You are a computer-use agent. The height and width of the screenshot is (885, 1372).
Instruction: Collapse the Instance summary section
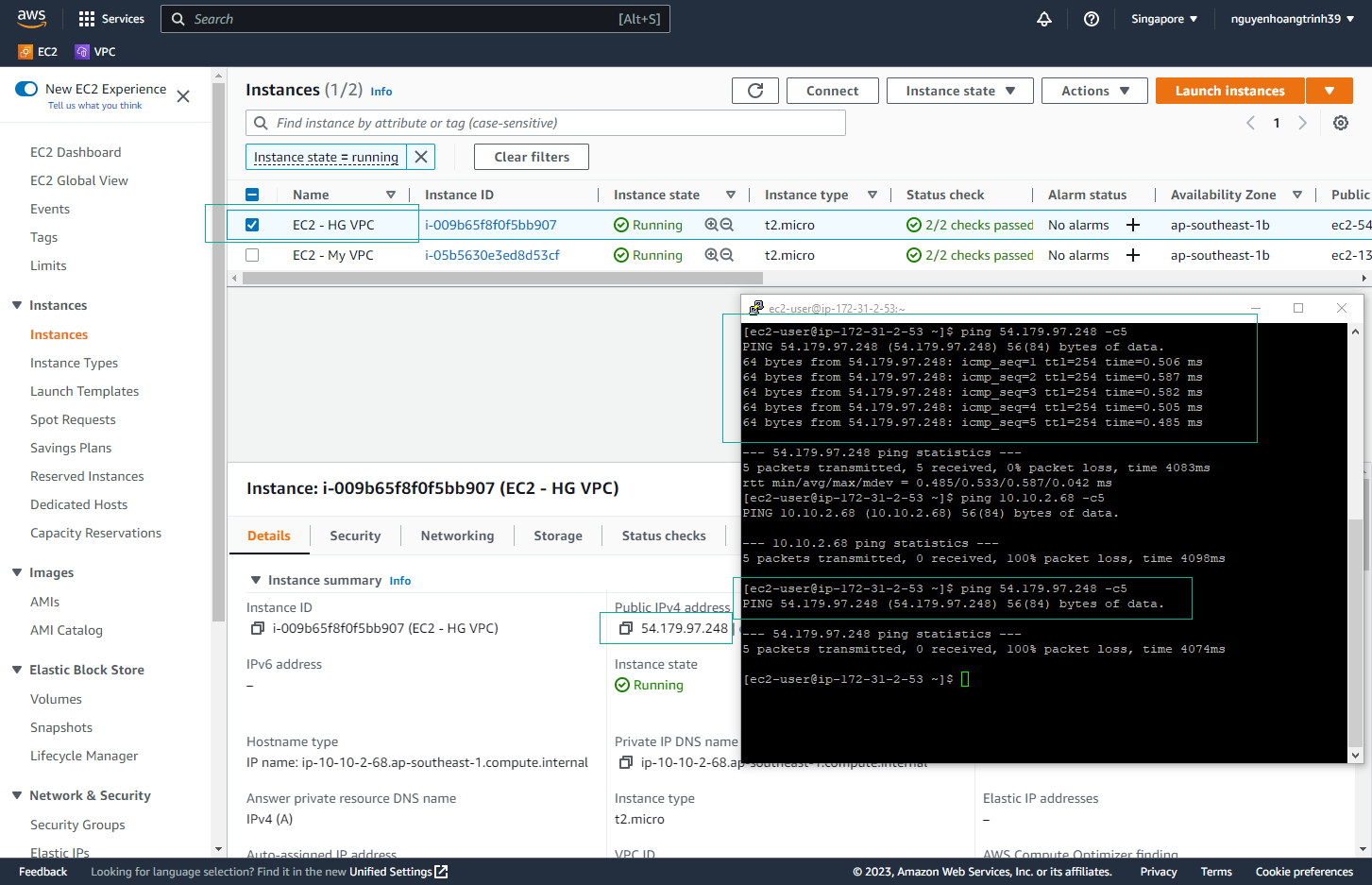[255, 580]
